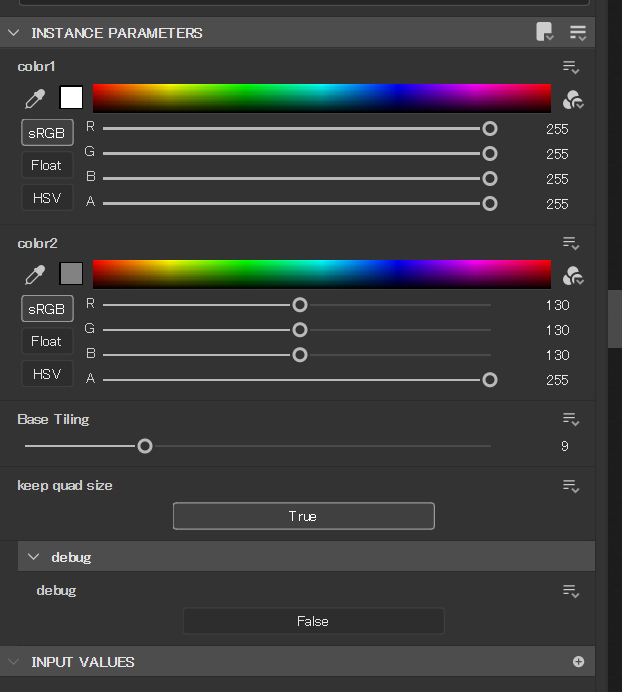Screen dimensions: 622x692
Task: Switch color1 to HSV mode
Action: [x=47, y=198]
